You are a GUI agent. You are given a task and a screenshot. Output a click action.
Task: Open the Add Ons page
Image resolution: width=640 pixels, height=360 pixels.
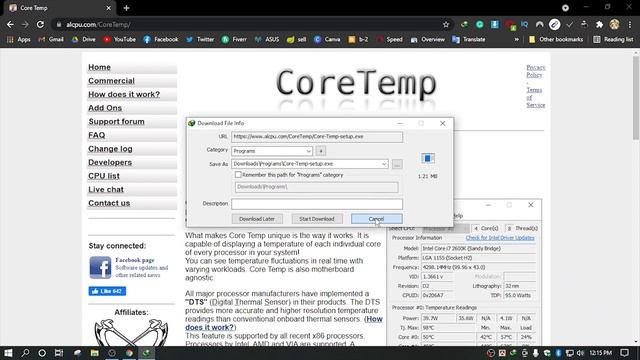[x=105, y=108]
